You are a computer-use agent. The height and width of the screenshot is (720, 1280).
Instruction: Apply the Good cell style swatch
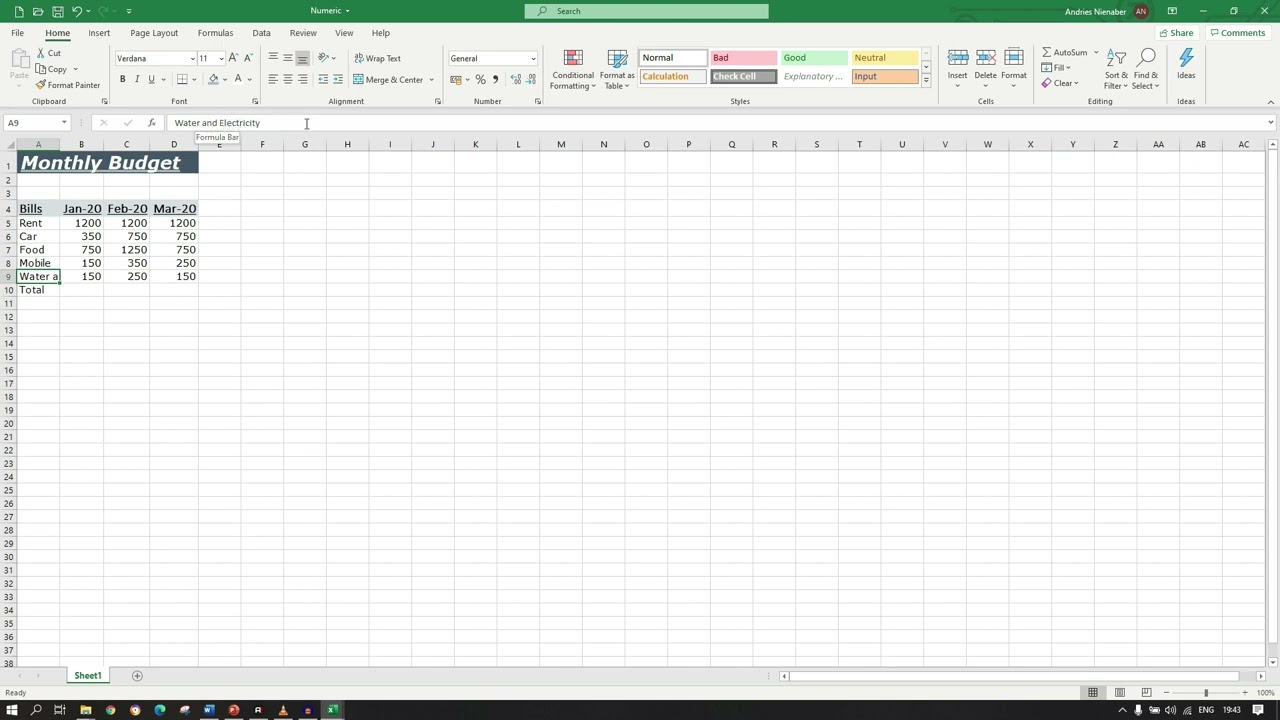813,58
